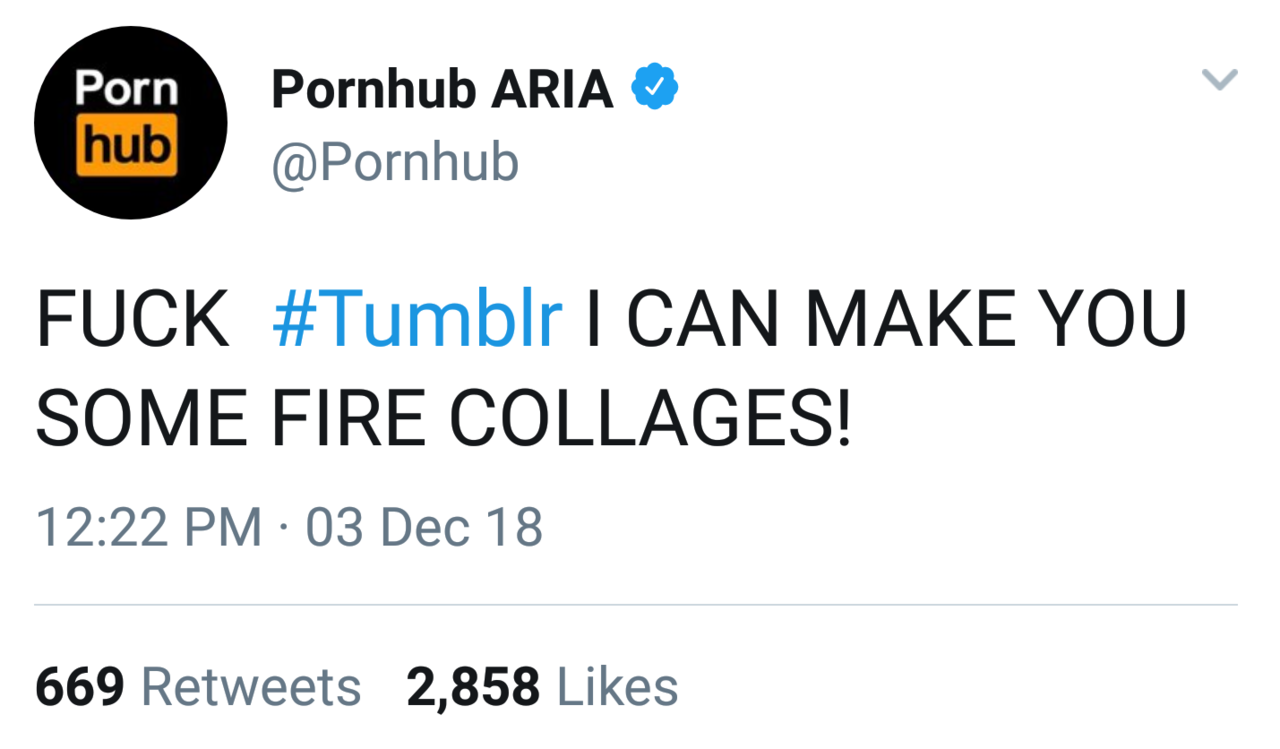Open the Pornhub ARIA display name
The width and height of the screenshot is (1280, 749).
coord(442,90)
